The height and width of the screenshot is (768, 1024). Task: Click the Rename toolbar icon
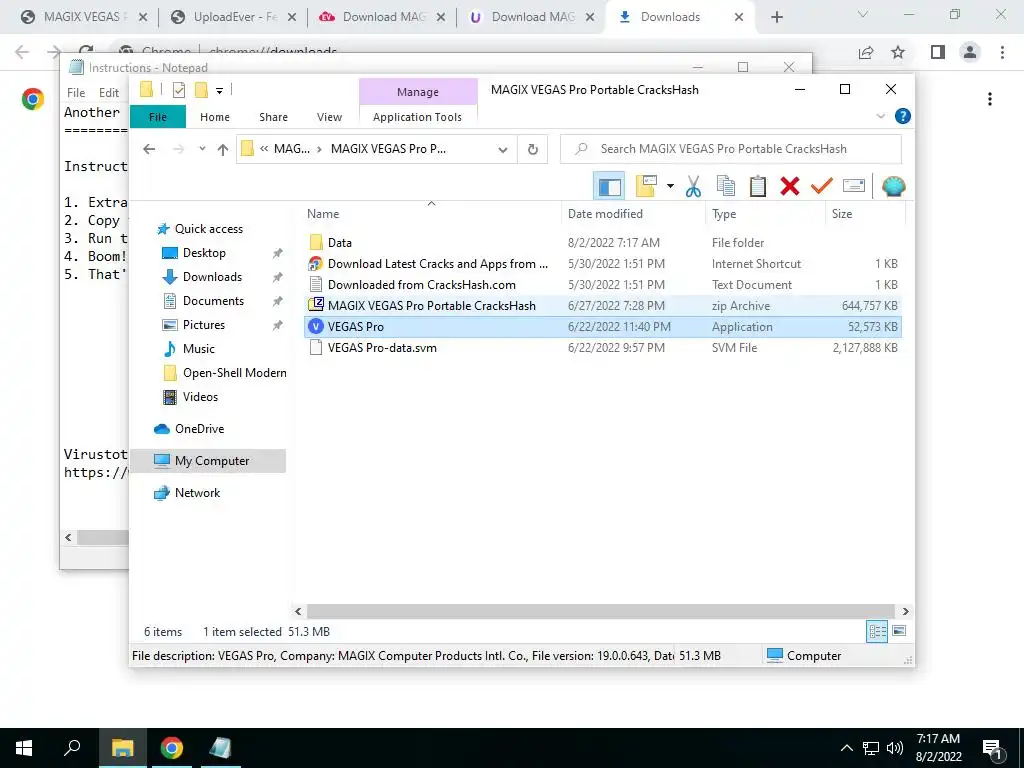(x=854, y=186)
